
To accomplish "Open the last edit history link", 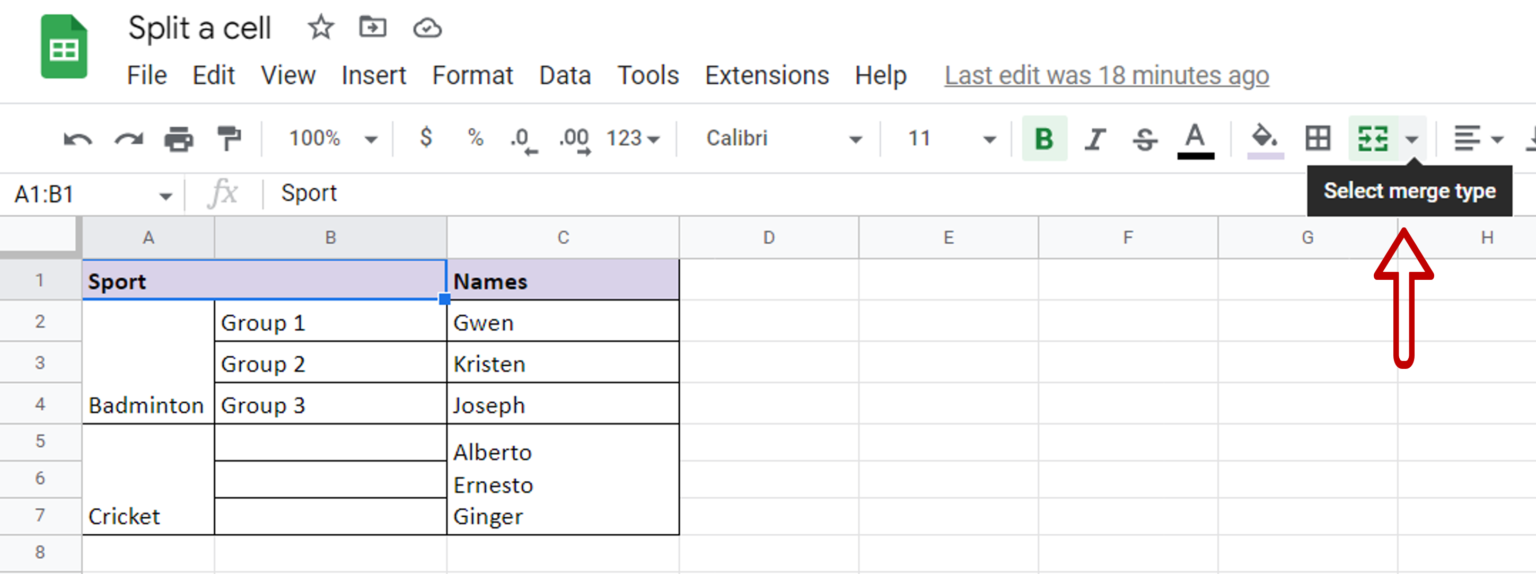I will (x=1106, y=75).
